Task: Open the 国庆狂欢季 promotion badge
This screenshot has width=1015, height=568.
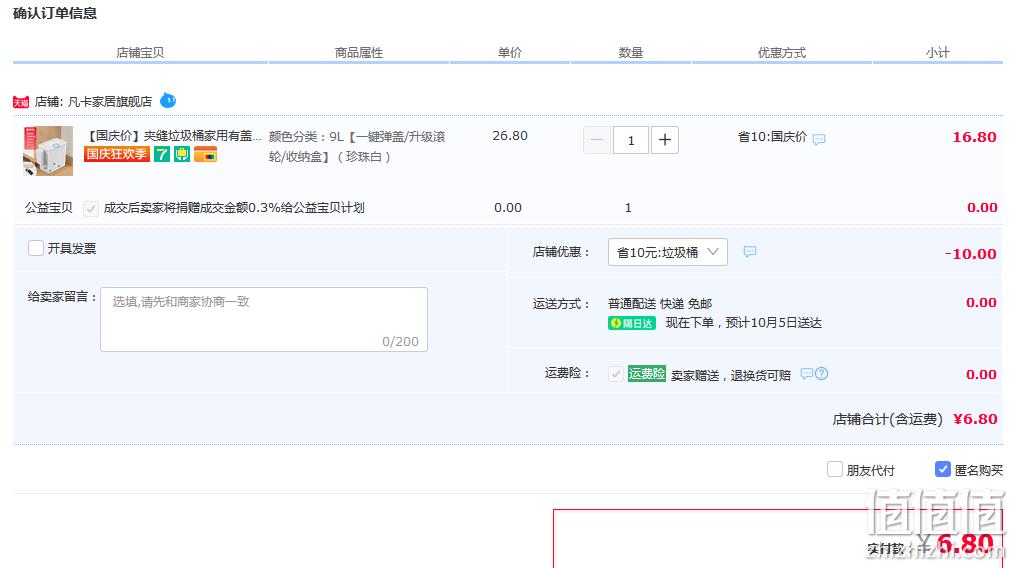Action: pos(117,154)
